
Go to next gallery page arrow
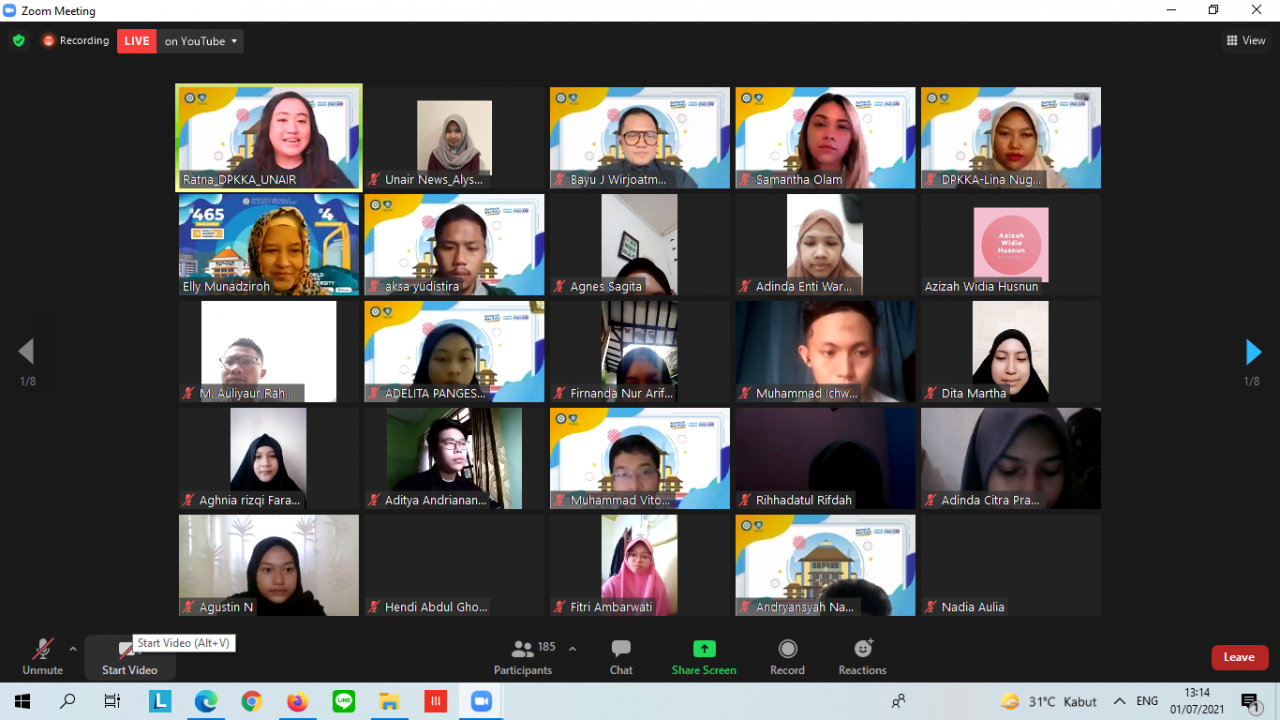click(1252, 352)
